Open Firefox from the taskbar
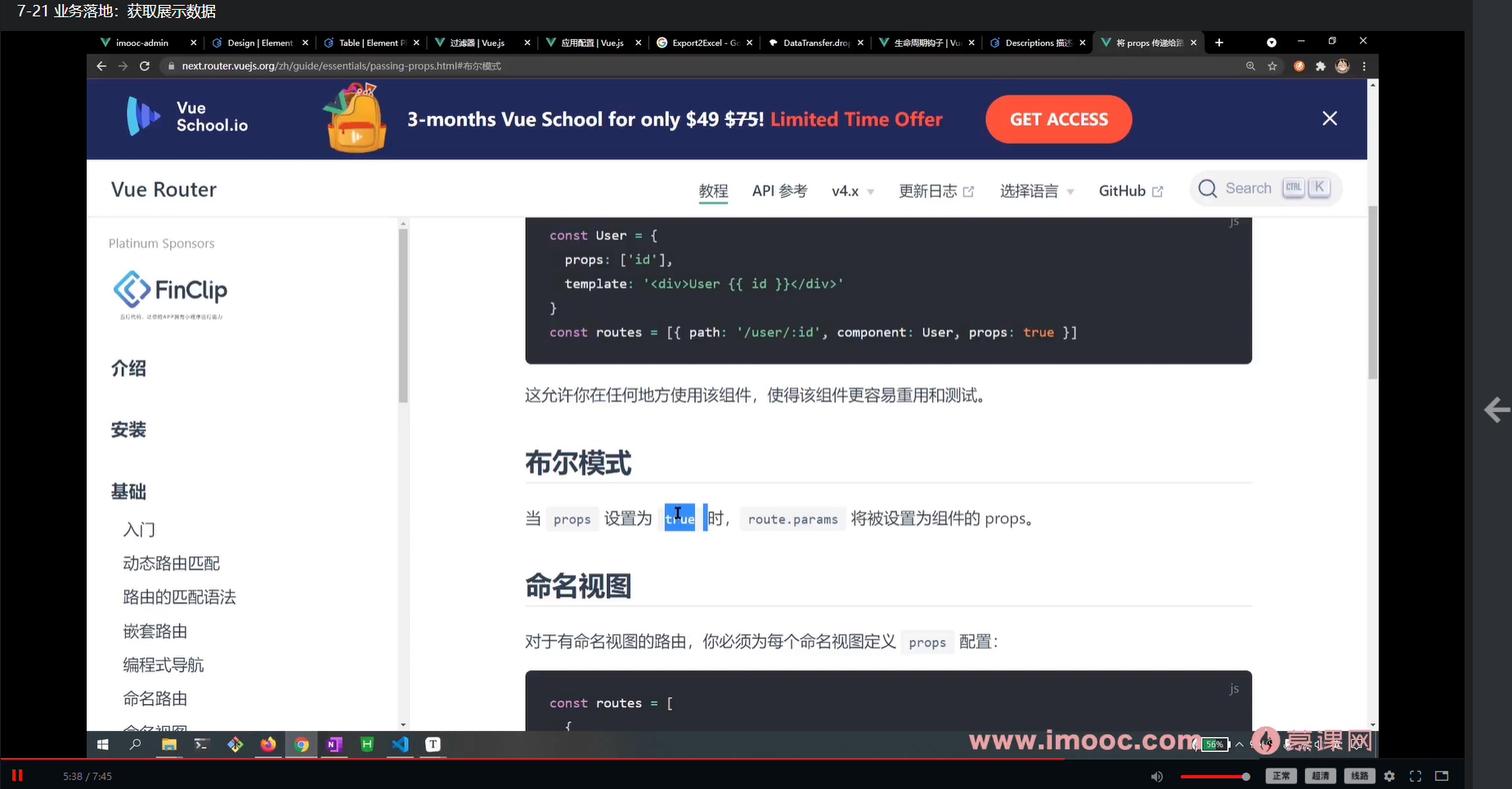The image size is (1512, 789). click(x=268, y=745)
